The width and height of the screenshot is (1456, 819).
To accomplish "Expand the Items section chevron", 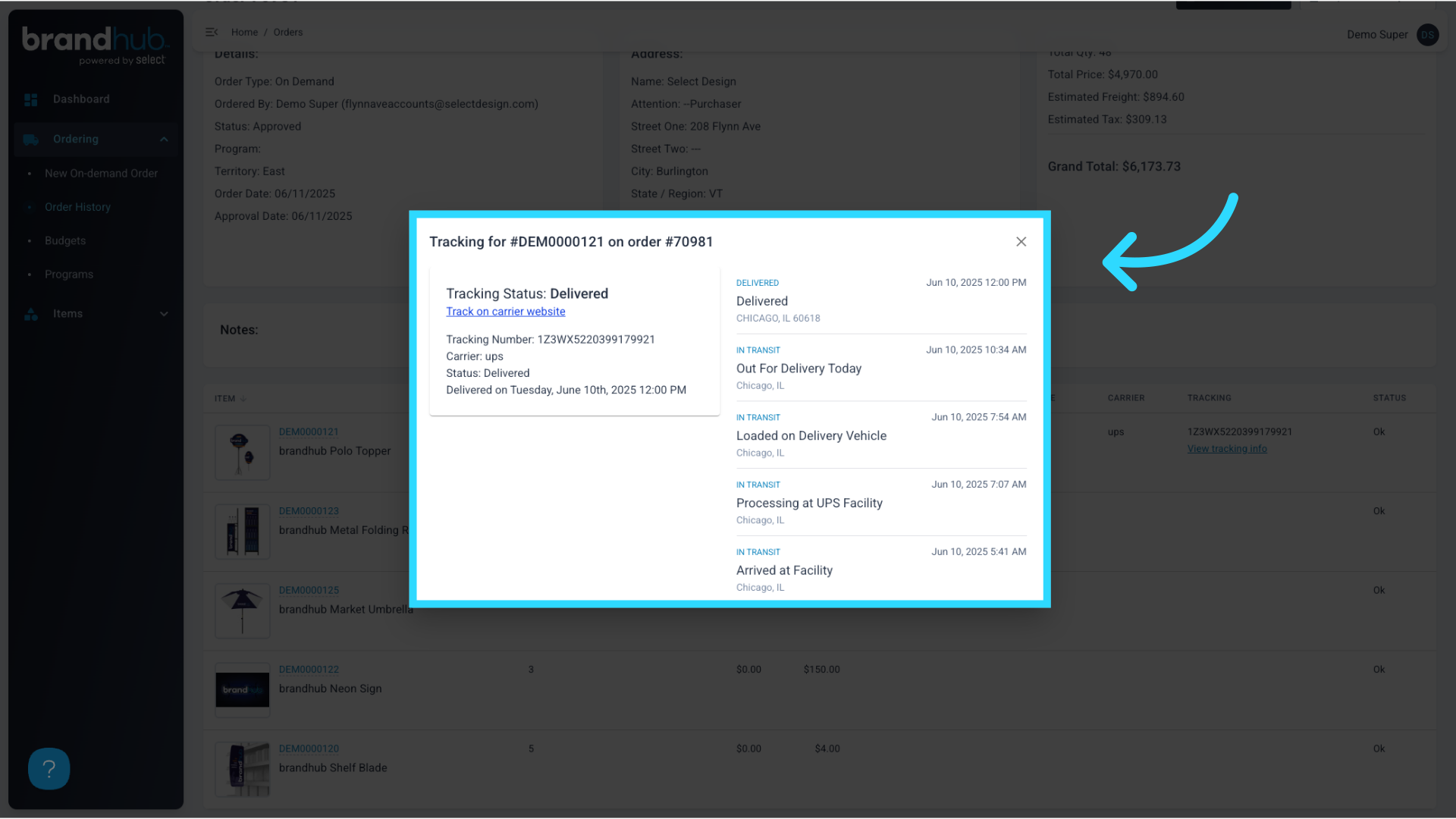I will pos(164,313).
